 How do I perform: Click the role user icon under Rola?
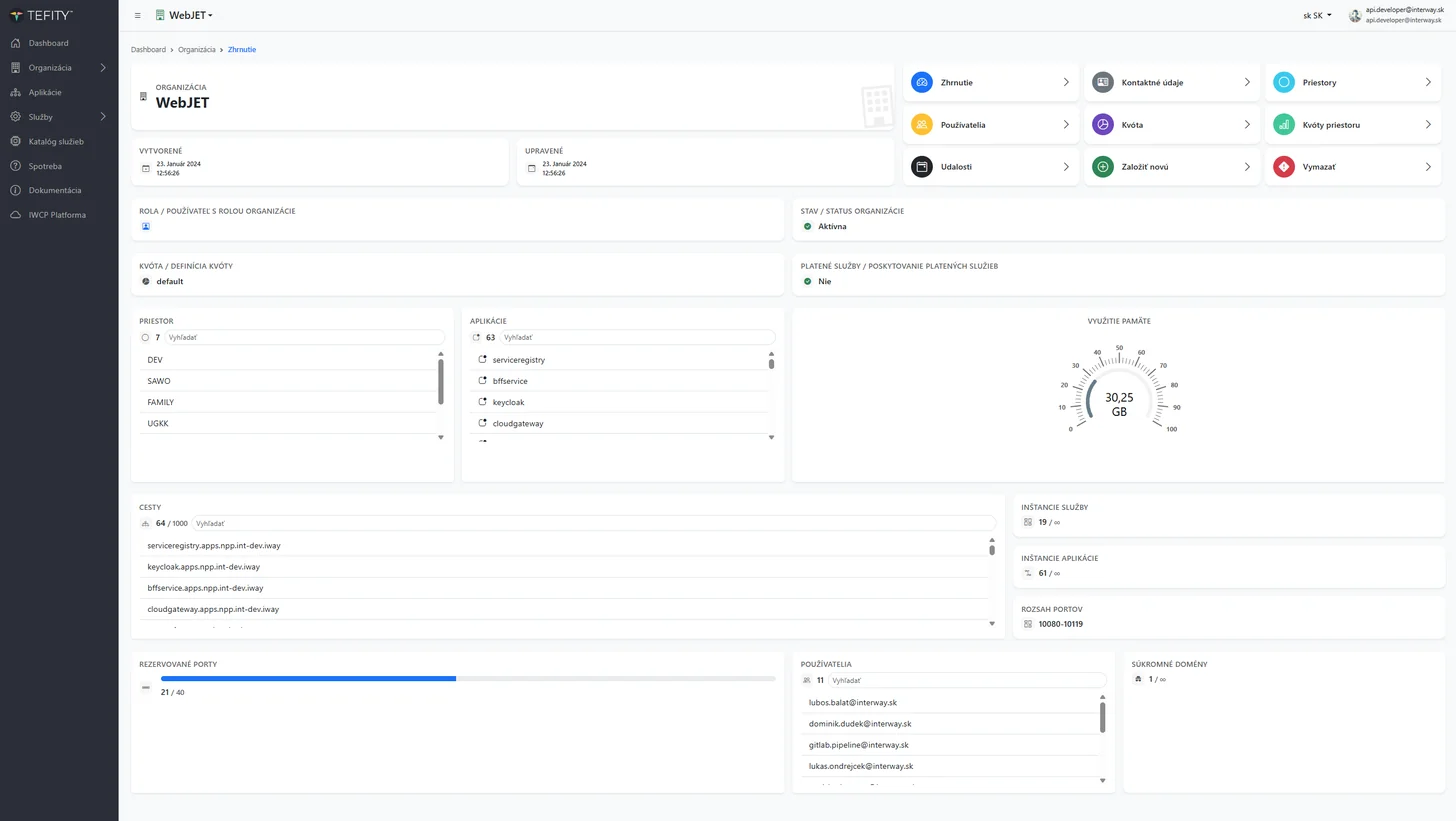point(145,226)
